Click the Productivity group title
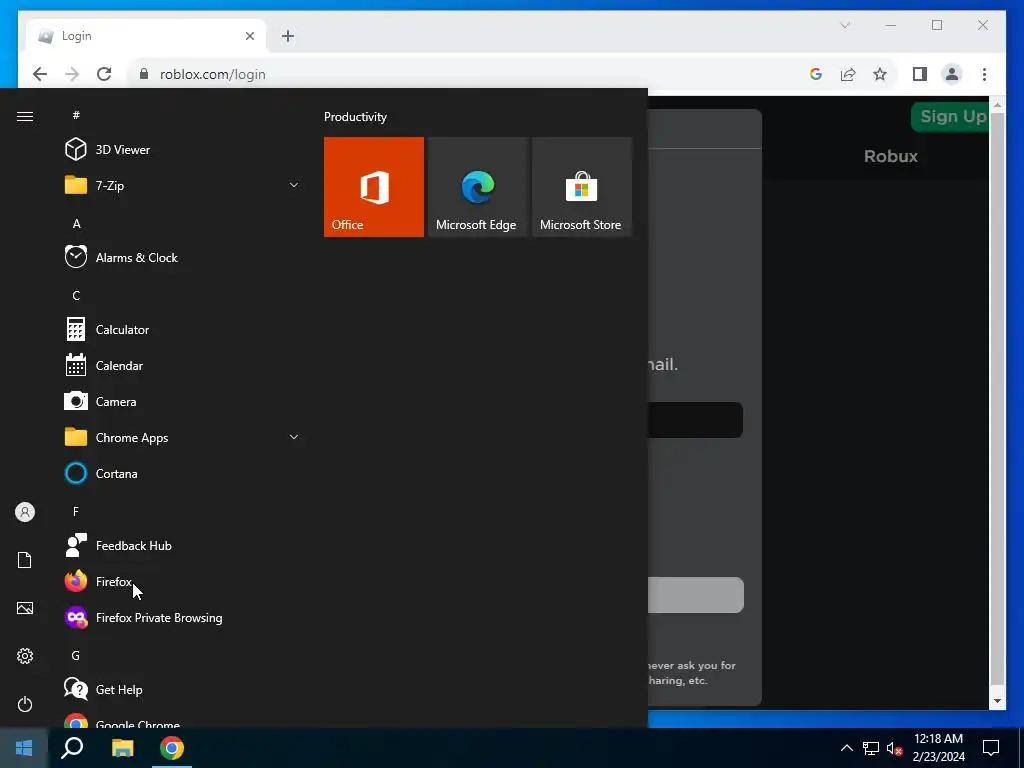Viewport: 1024px width, 768px height. pyautogui.click(x=355, y=117)
